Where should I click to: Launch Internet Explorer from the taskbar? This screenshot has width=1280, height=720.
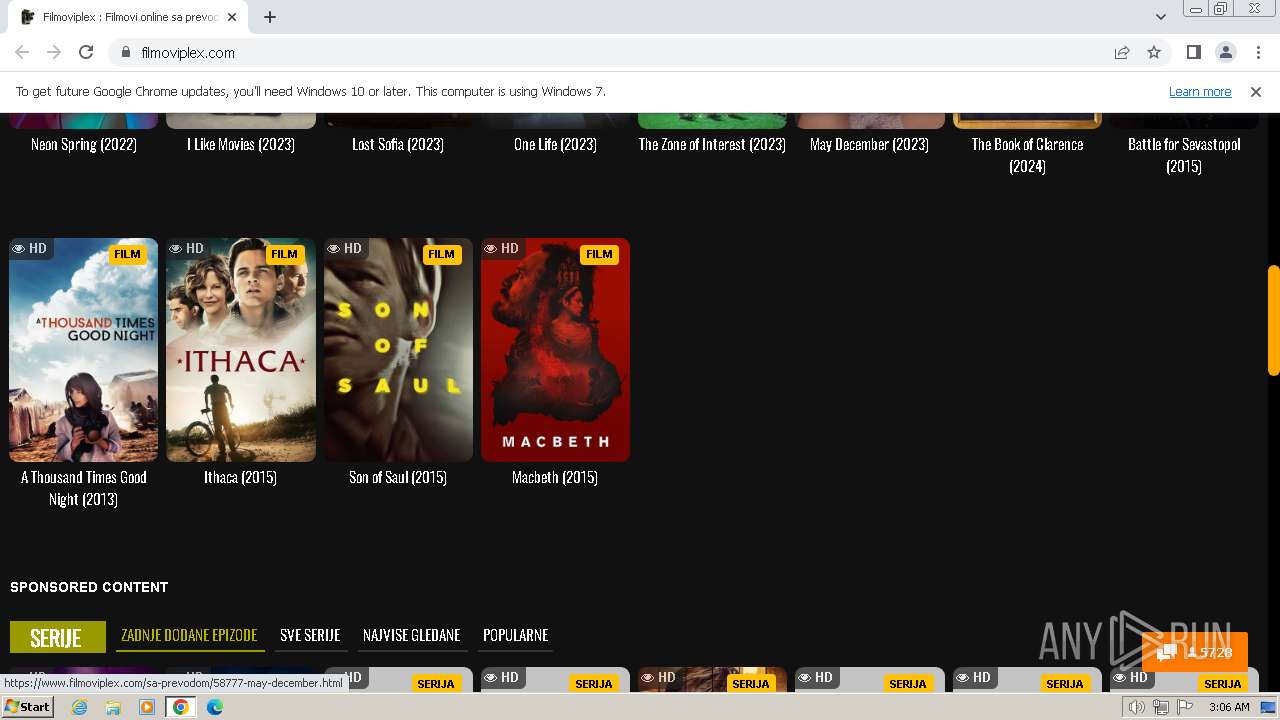(80, 707)
